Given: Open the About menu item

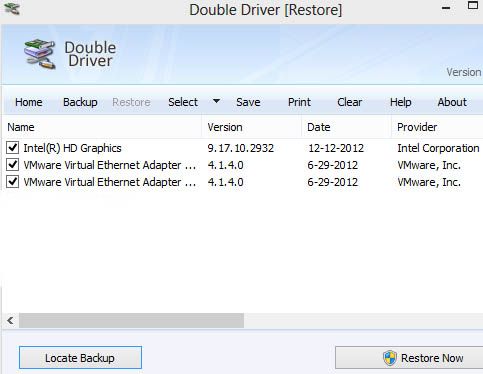Looking at the screenshot, I should [x=452, y=102].
